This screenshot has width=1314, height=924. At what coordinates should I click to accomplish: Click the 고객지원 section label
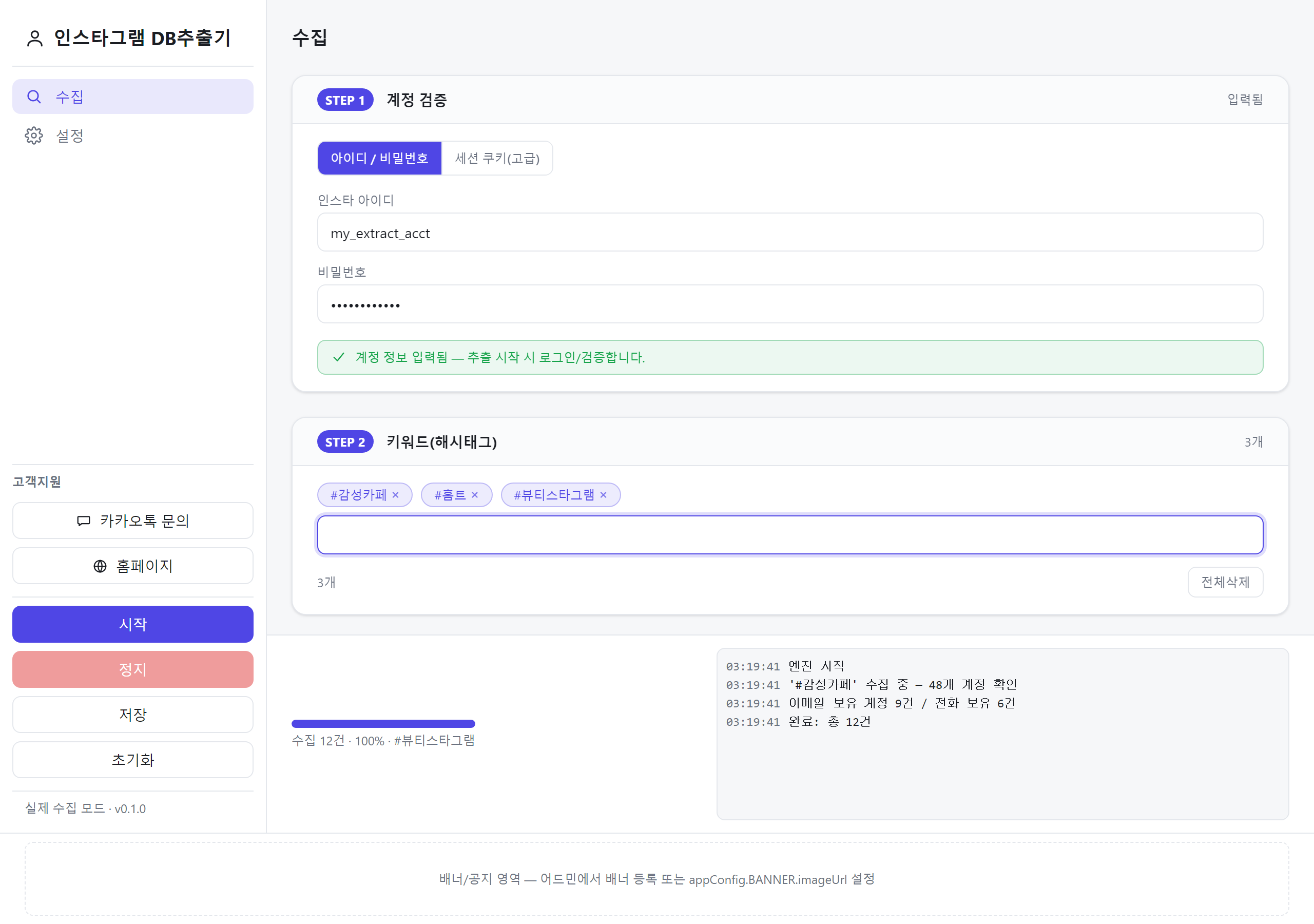click(36, 482)
